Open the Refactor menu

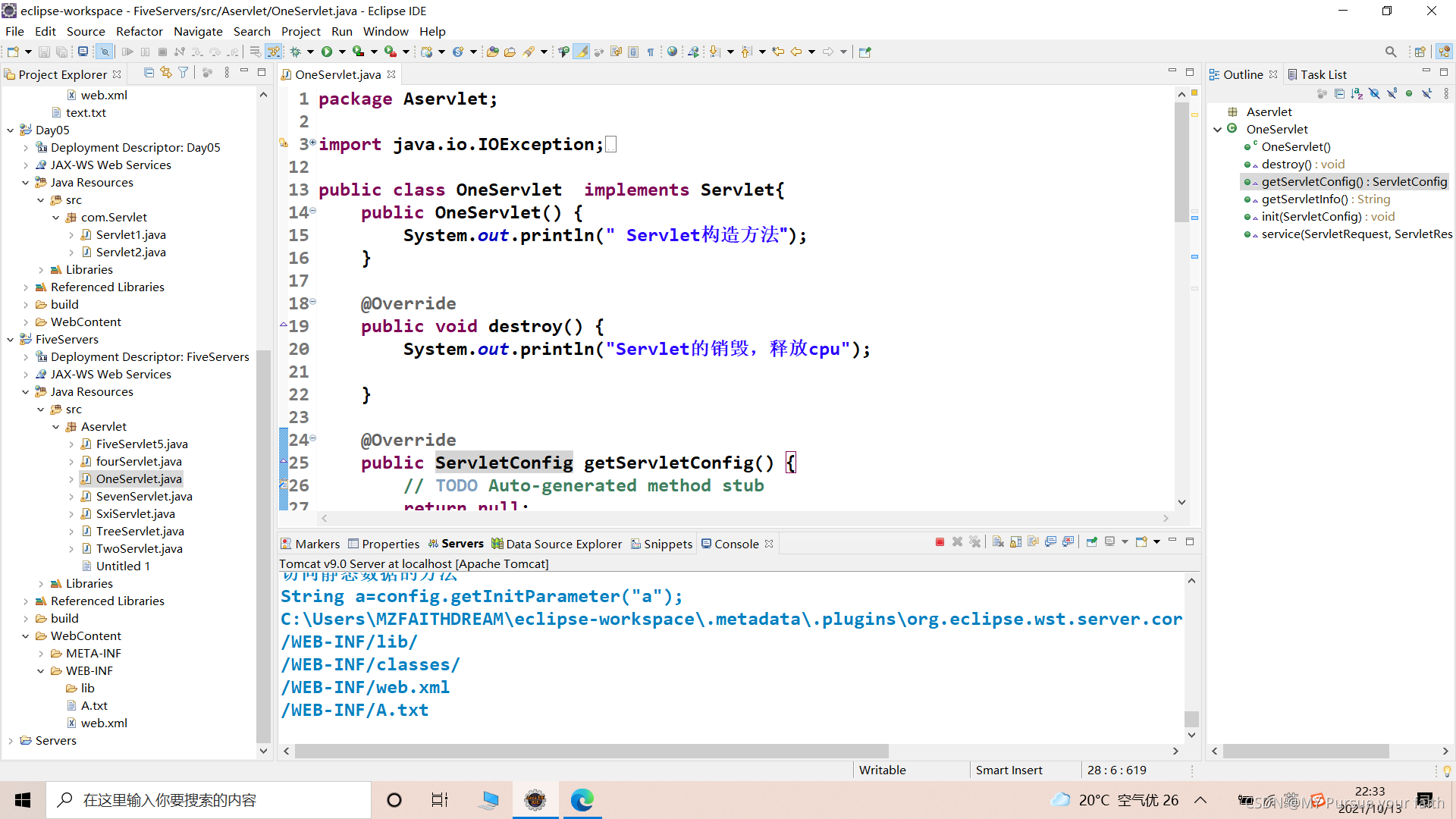(139, 31)
